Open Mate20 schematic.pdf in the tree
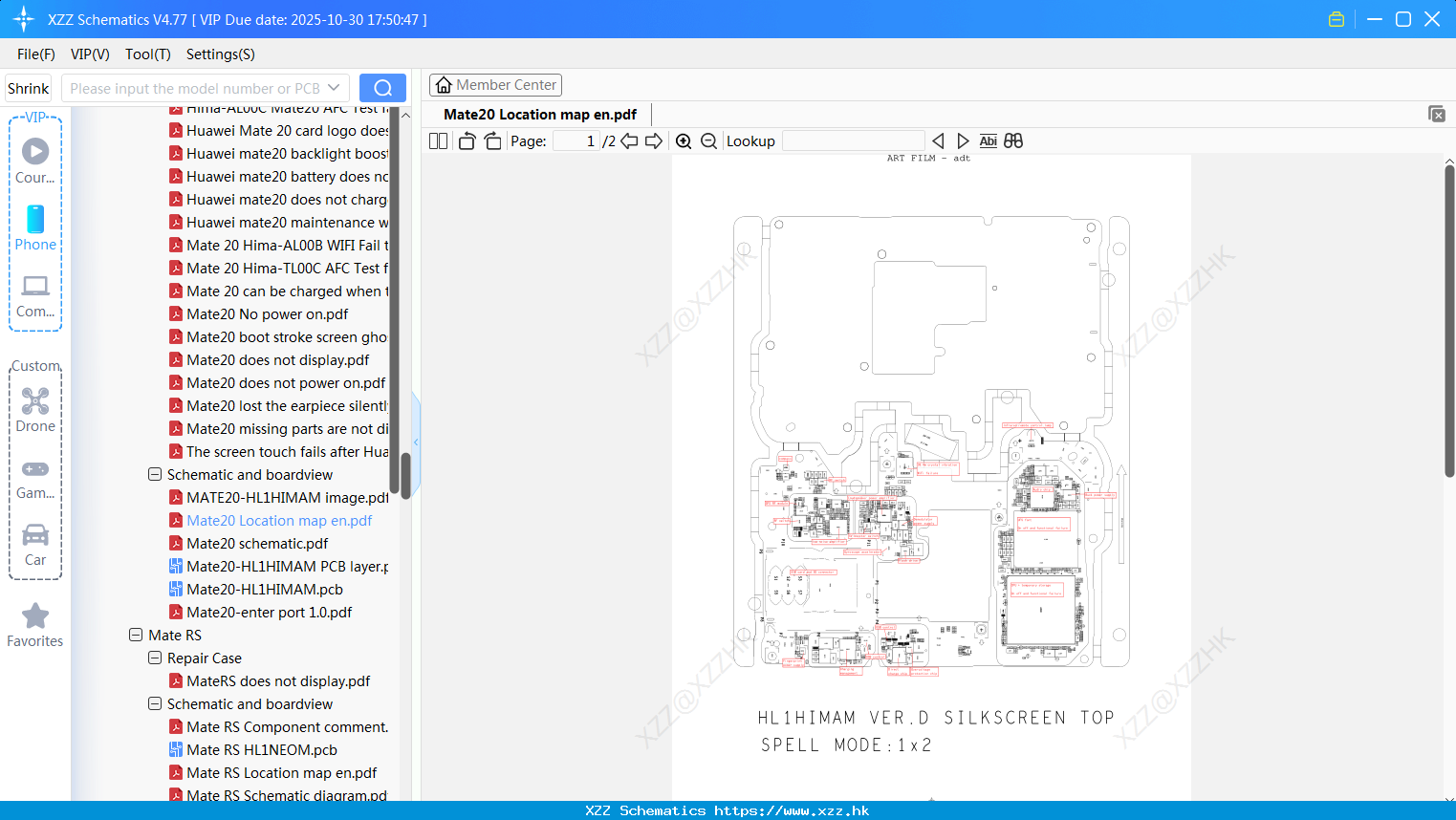This screenshot has height=820, width=1456. click(x=257, y=543)
